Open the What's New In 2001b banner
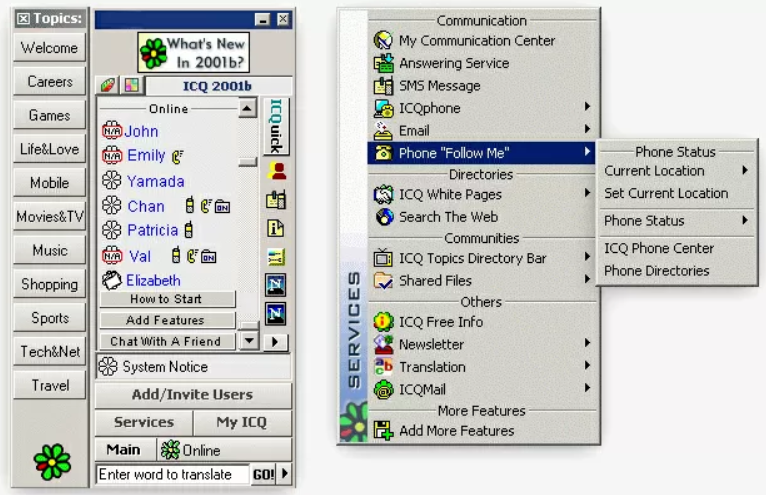The height and width of the screenshot is (495, 766). coord(193,52)
